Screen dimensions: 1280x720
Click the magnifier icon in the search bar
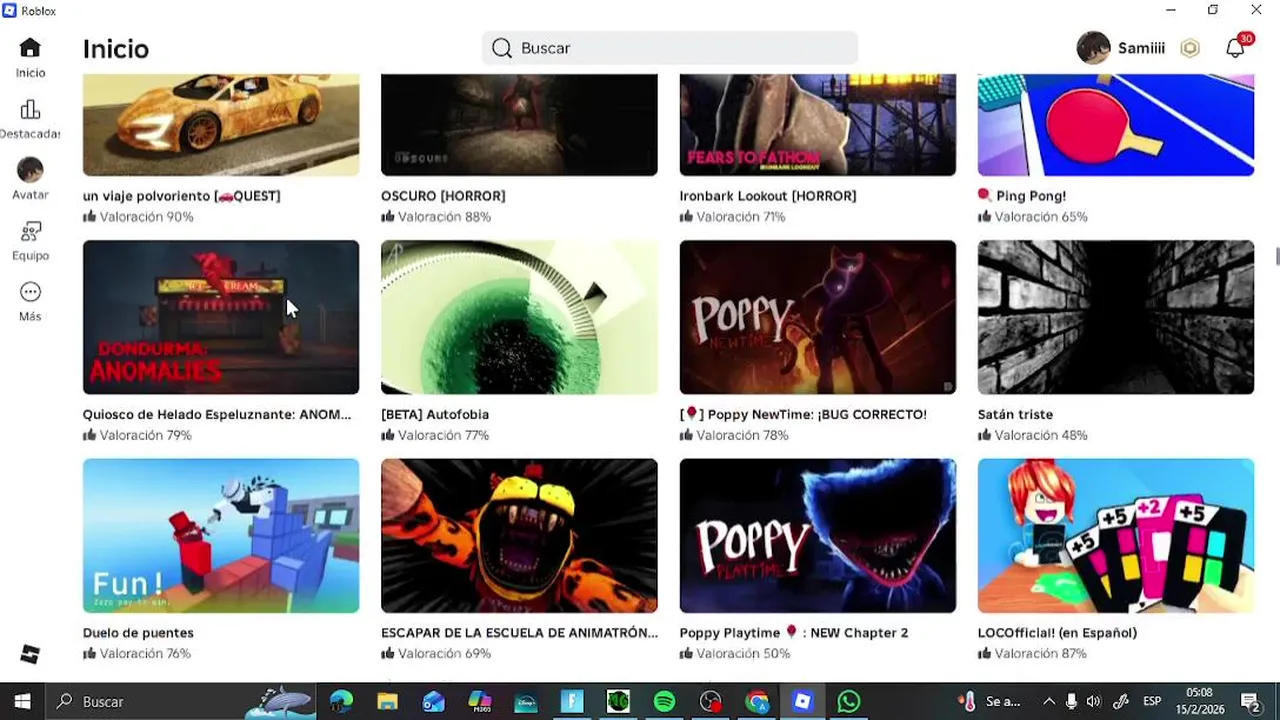502,48
